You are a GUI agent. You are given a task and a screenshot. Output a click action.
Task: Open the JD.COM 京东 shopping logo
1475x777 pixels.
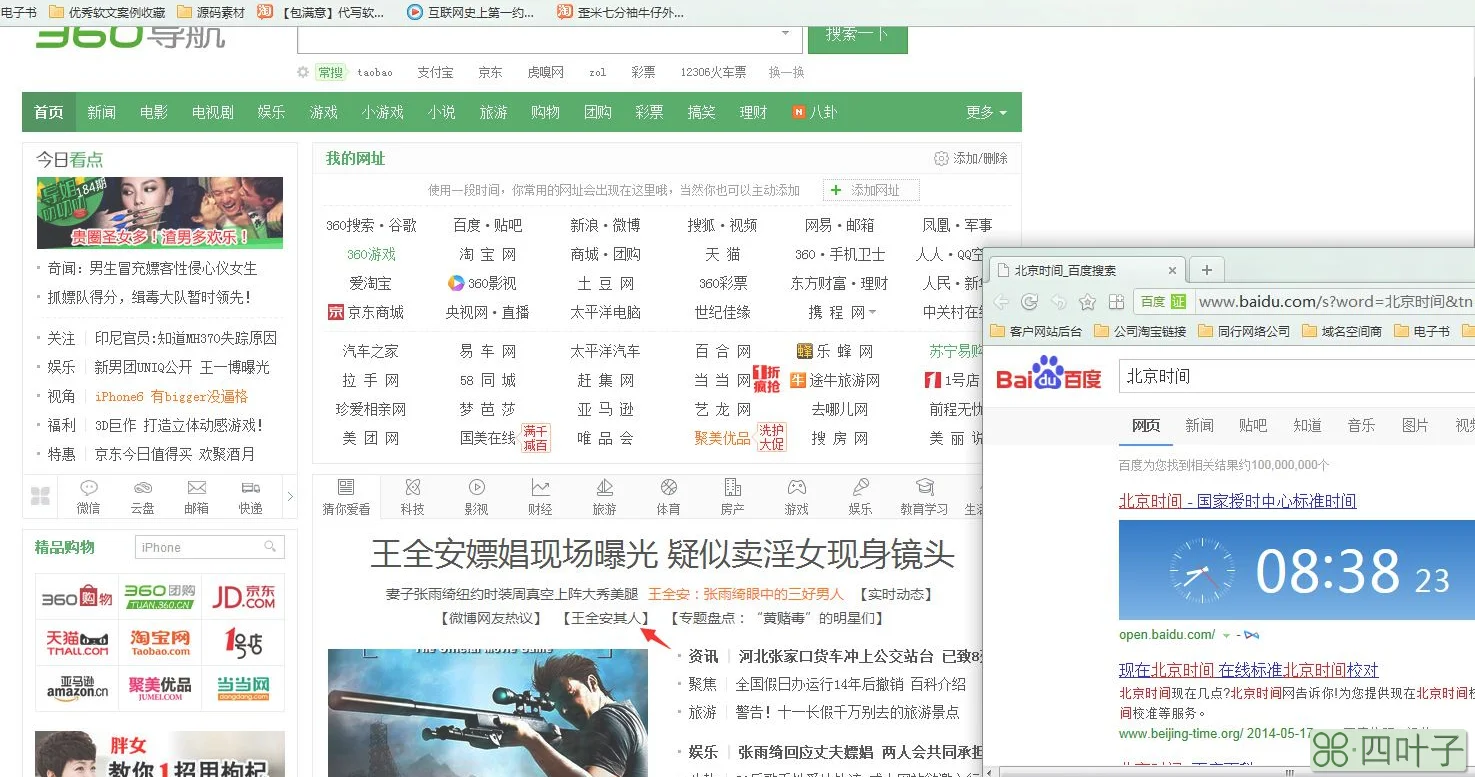click(x=243, y=598)
